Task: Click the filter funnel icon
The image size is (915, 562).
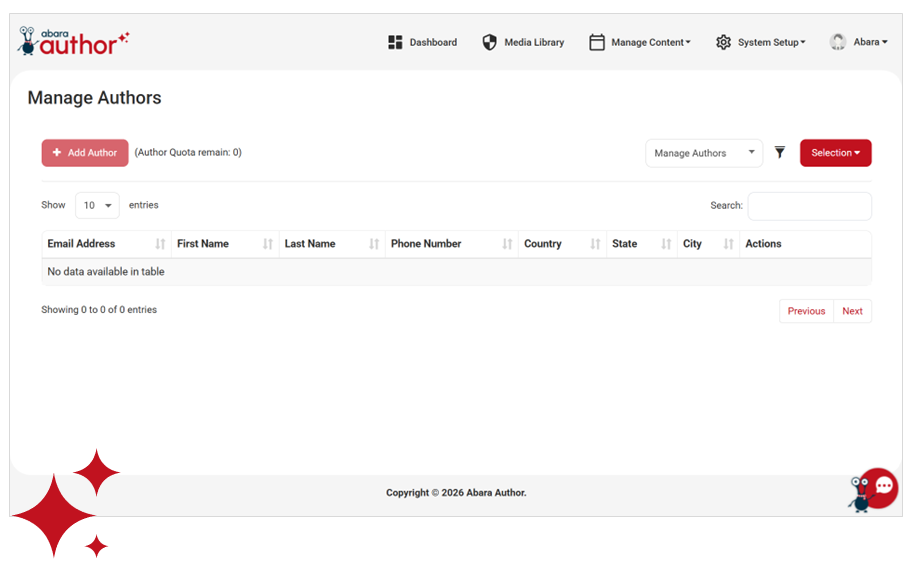Action: (x=780, y=152)
